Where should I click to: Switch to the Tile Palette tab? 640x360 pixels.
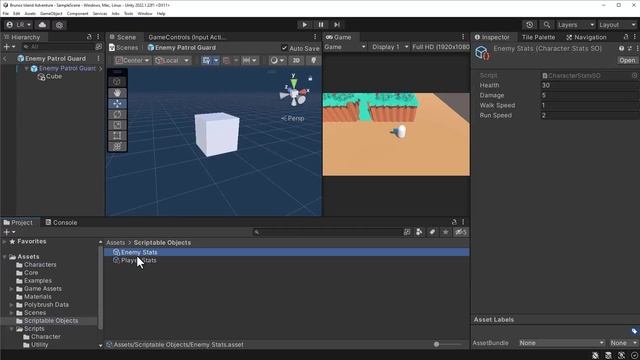point(538,37)
